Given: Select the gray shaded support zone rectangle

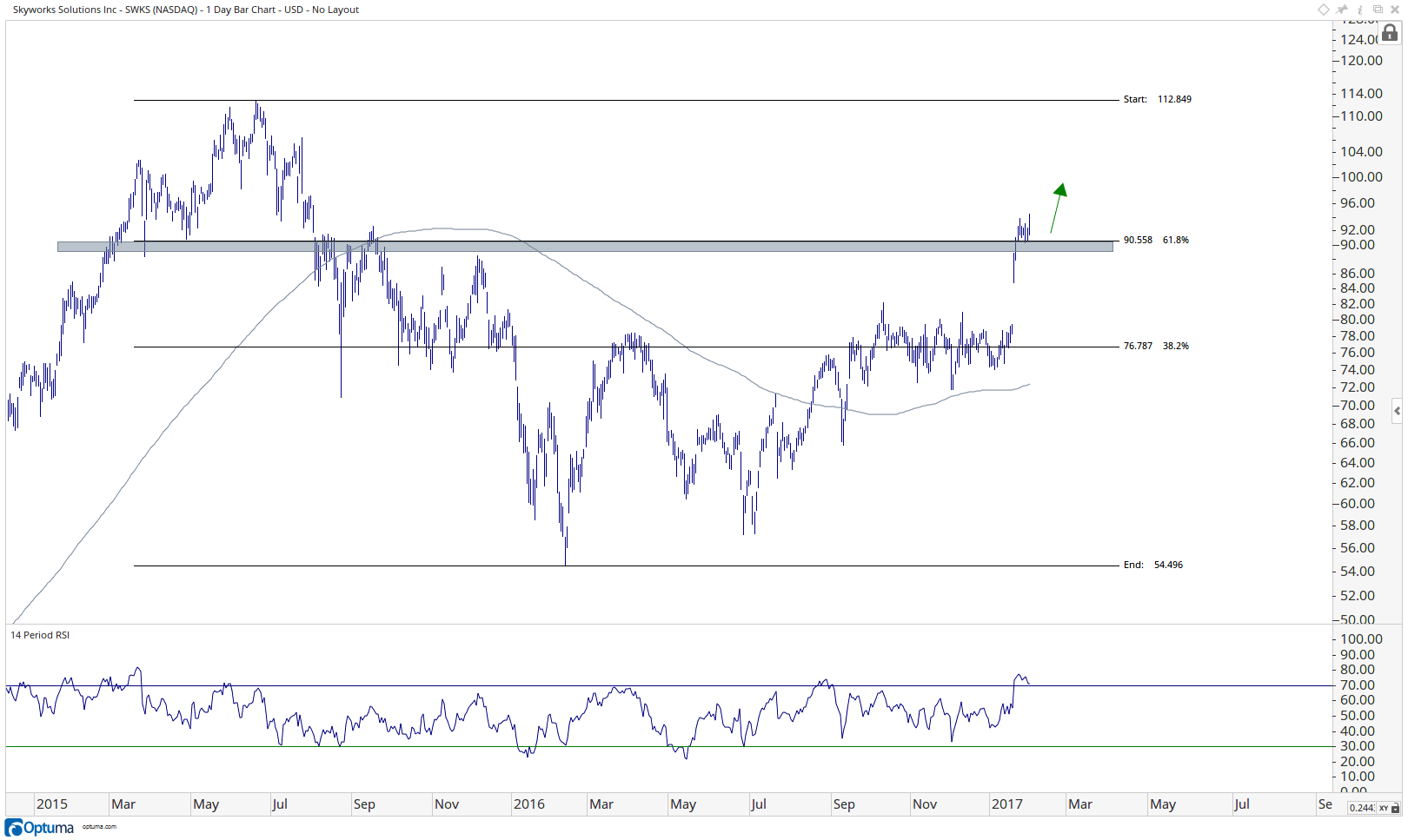Looking at the screenshot, I should point(585,247).
